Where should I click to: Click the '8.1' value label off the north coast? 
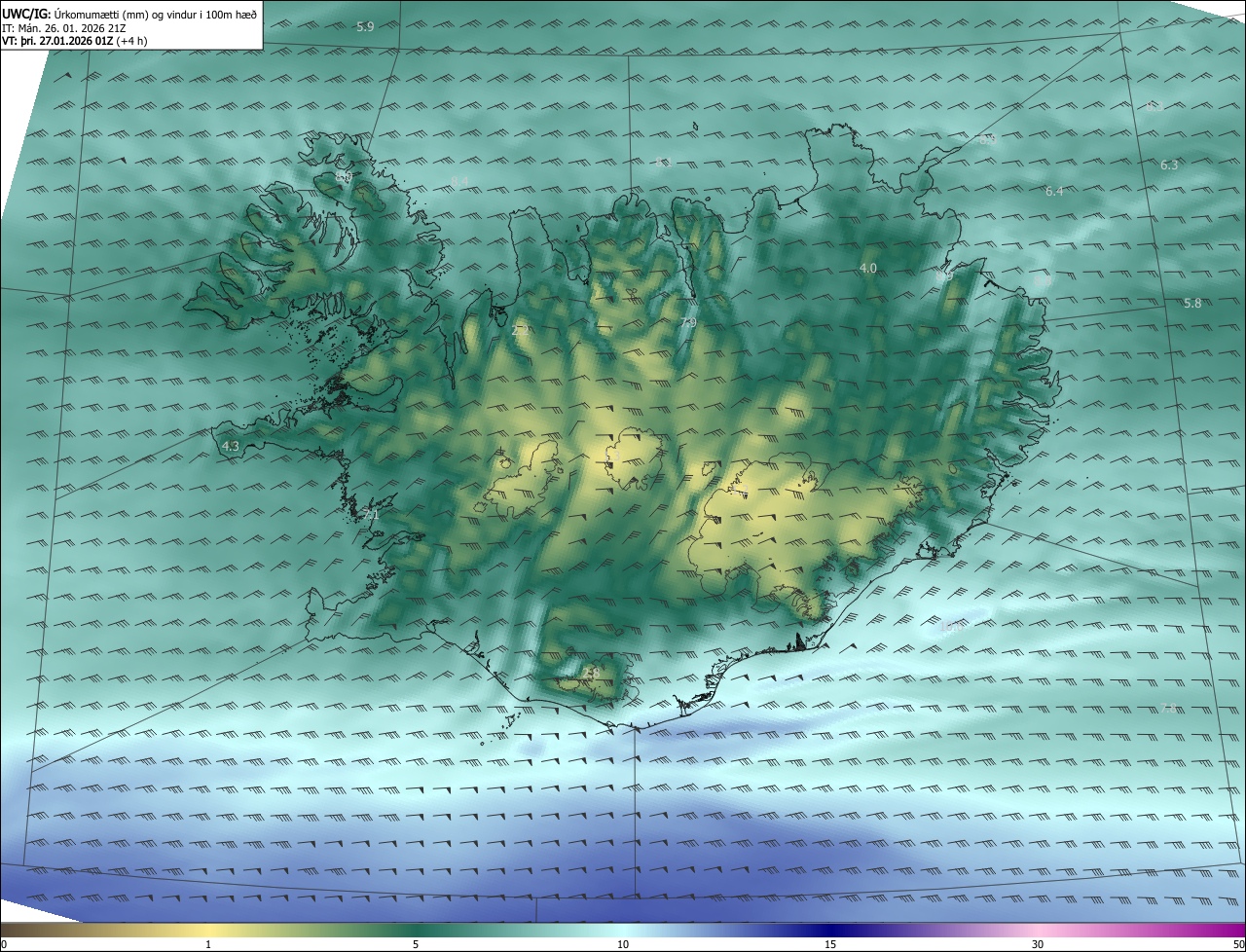pyautogui.click(x=664, y=162)
